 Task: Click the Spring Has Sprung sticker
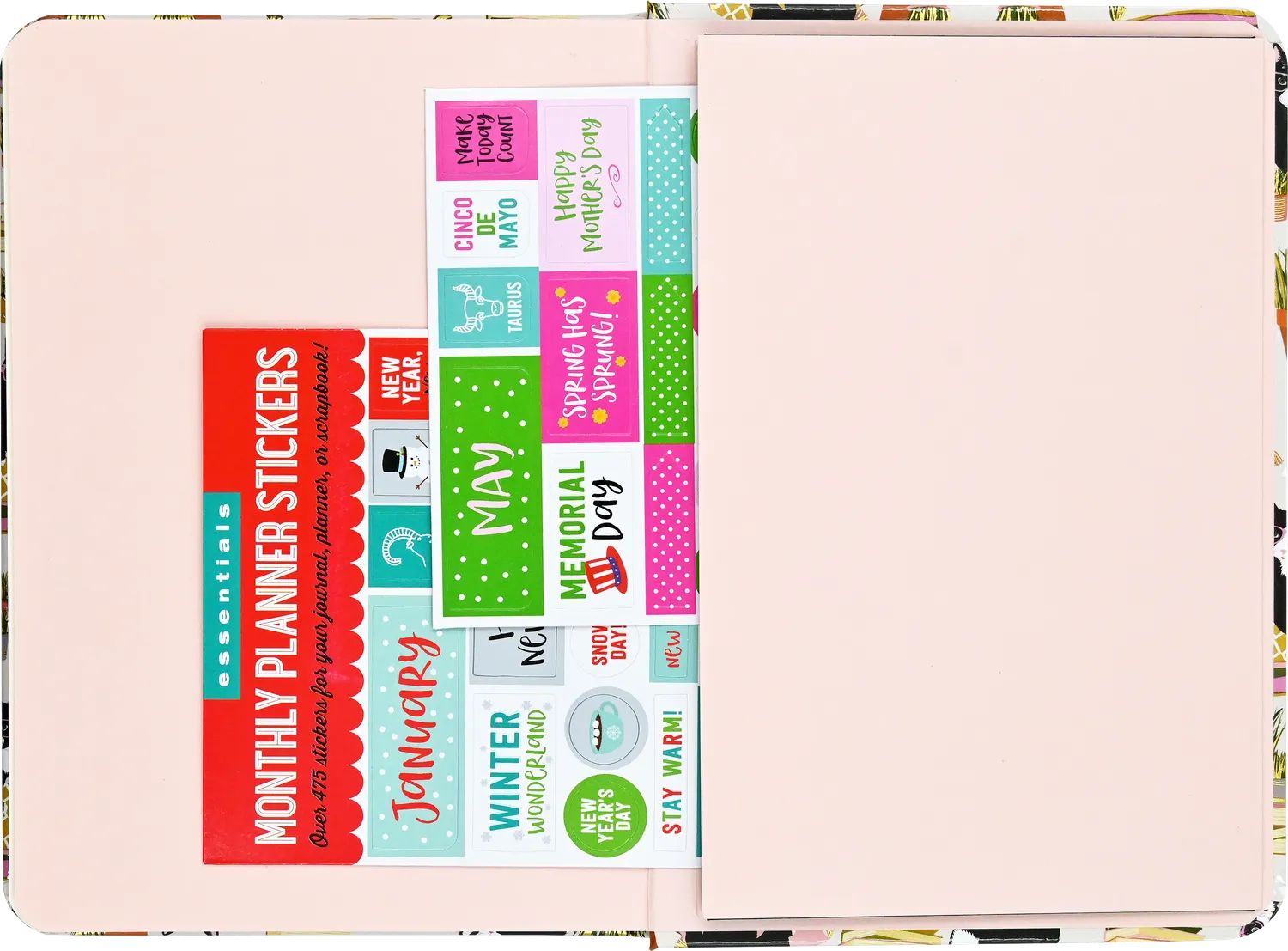pyautogui.click(x=589, y=357)
